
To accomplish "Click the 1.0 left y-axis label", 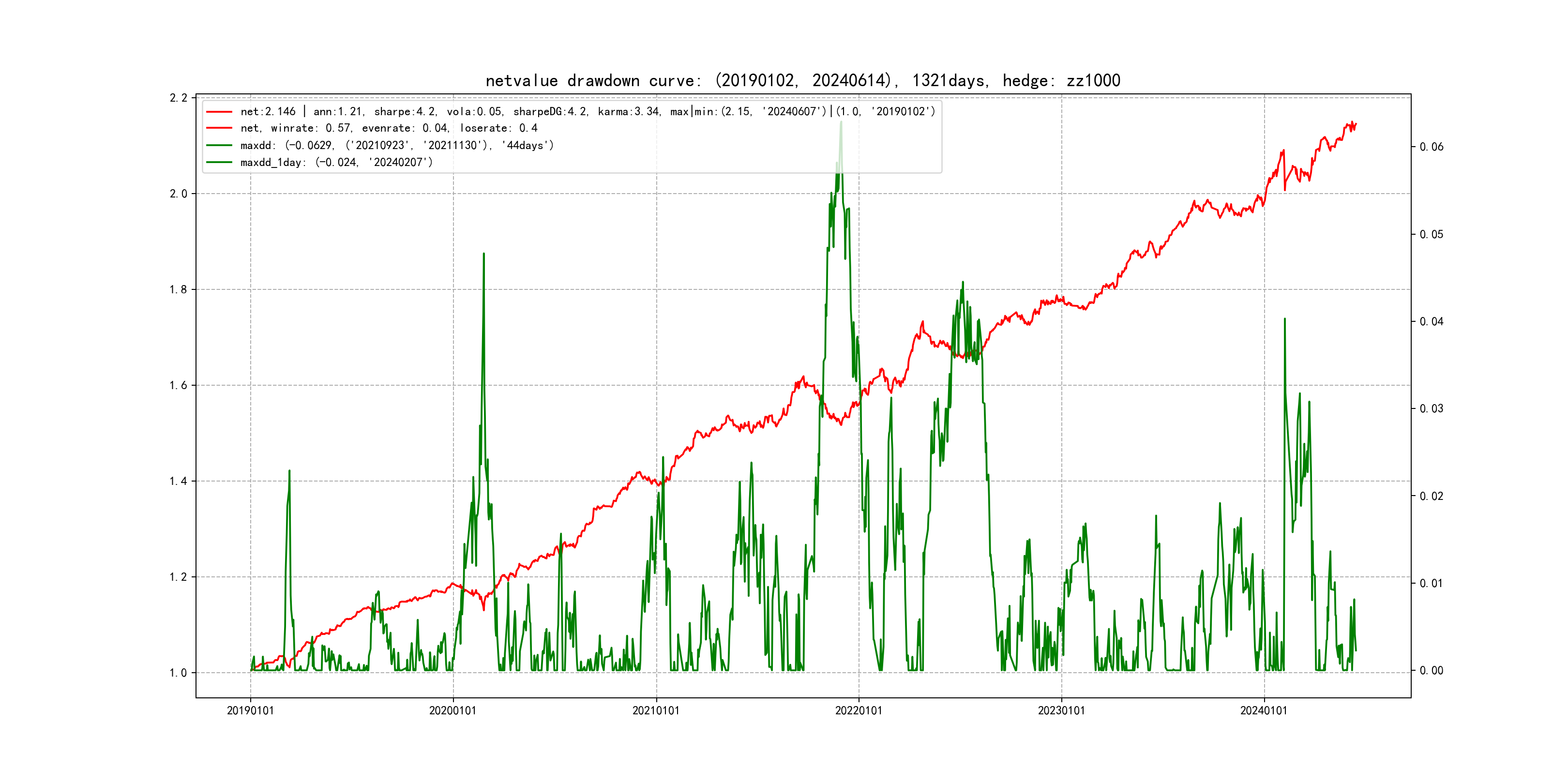I will coord(179,673).
